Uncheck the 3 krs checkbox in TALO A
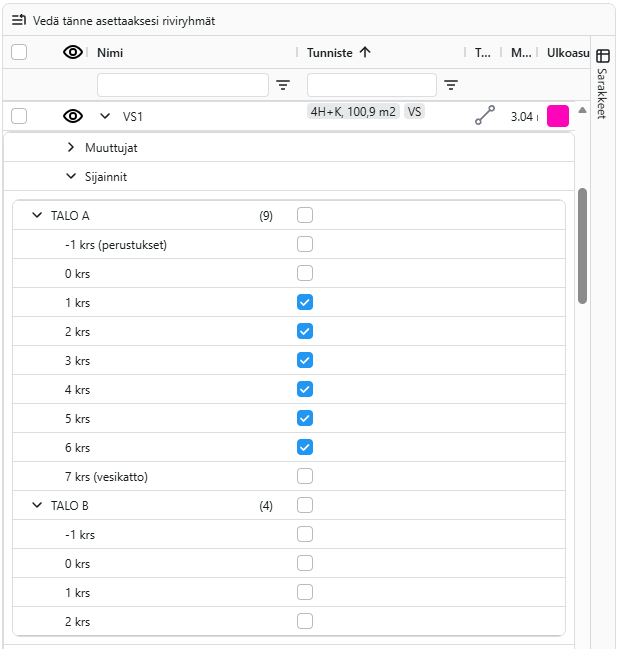This screenshot has height=649, width=620. [x=305, y=360]
